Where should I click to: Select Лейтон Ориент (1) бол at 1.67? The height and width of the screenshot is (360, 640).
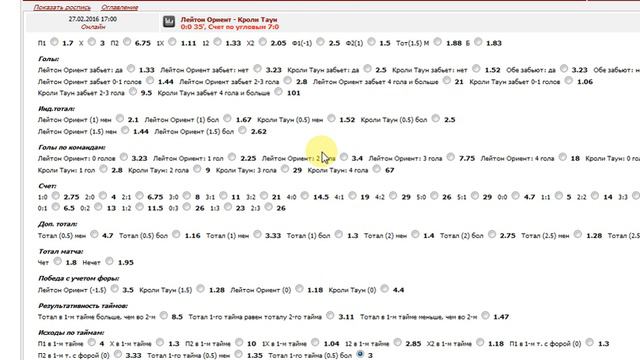(x=227, y=118)
